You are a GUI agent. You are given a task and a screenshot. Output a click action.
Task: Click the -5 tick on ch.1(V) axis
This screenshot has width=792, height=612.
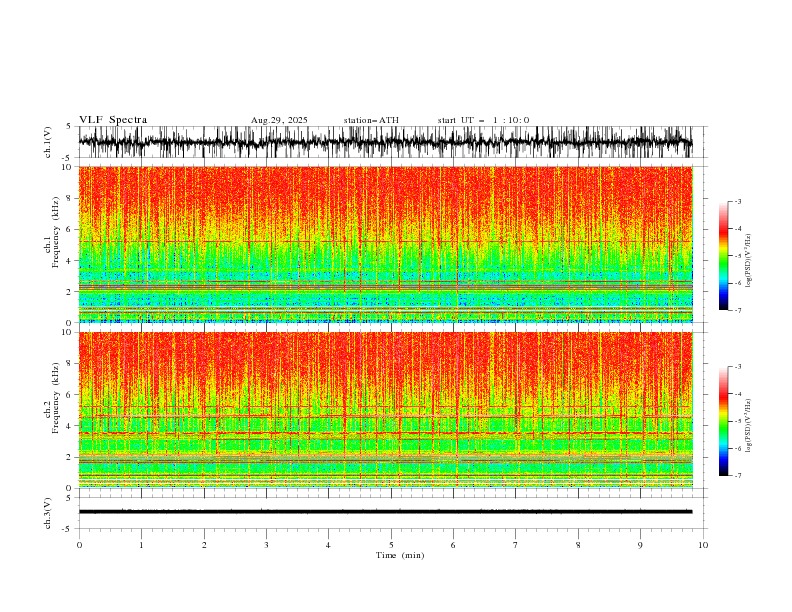(68, 158)
